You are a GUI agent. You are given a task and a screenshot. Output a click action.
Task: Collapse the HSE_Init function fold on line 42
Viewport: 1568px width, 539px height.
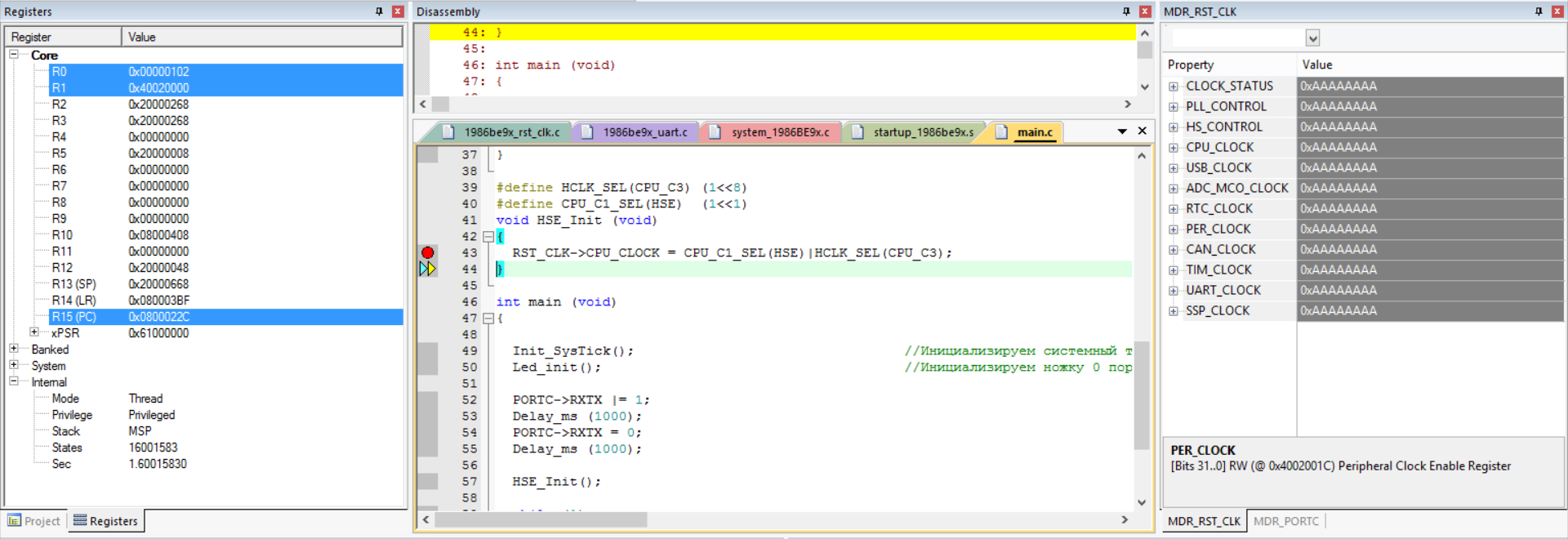pyautogui.click(x=488, y=237)
